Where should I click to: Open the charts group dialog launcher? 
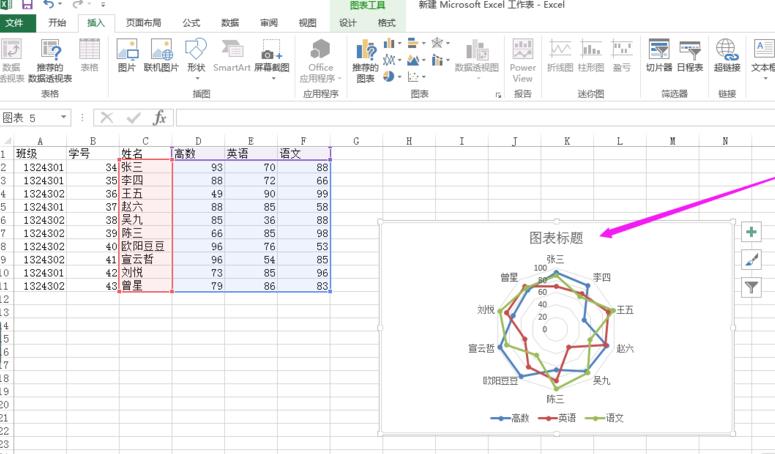click(x=498, y=95)
